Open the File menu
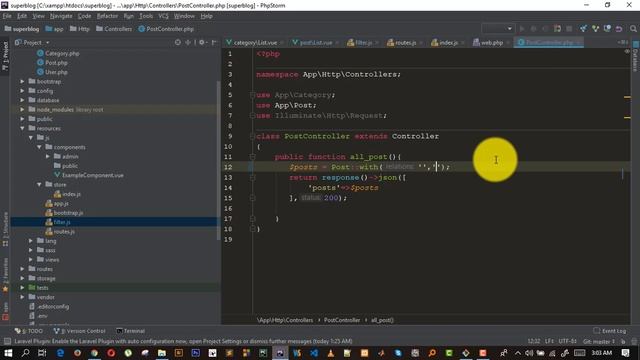 [7, 16]
